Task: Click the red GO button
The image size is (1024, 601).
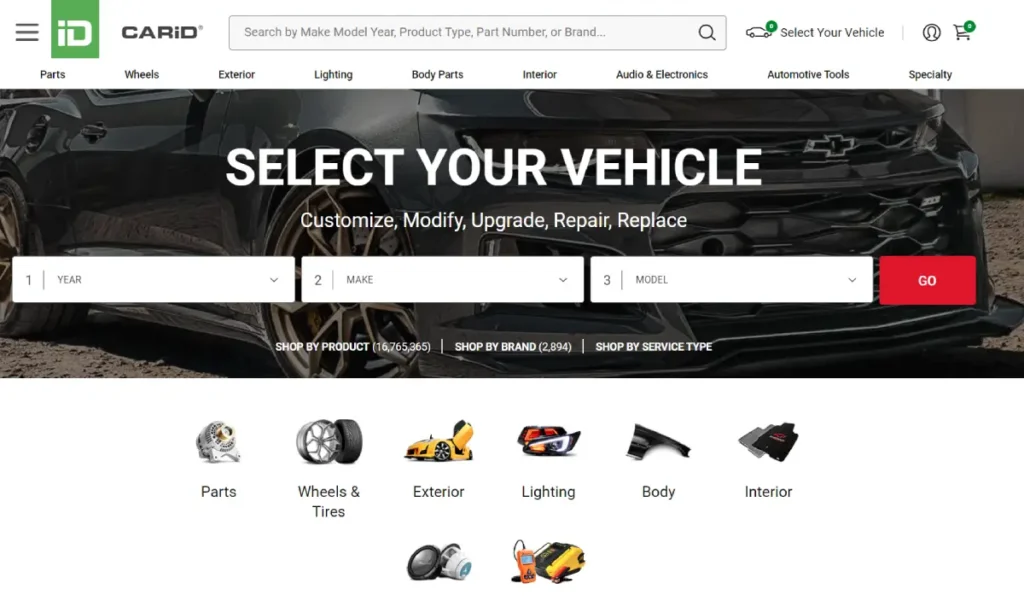Action: pyautogui.click(x=927, y=280)
